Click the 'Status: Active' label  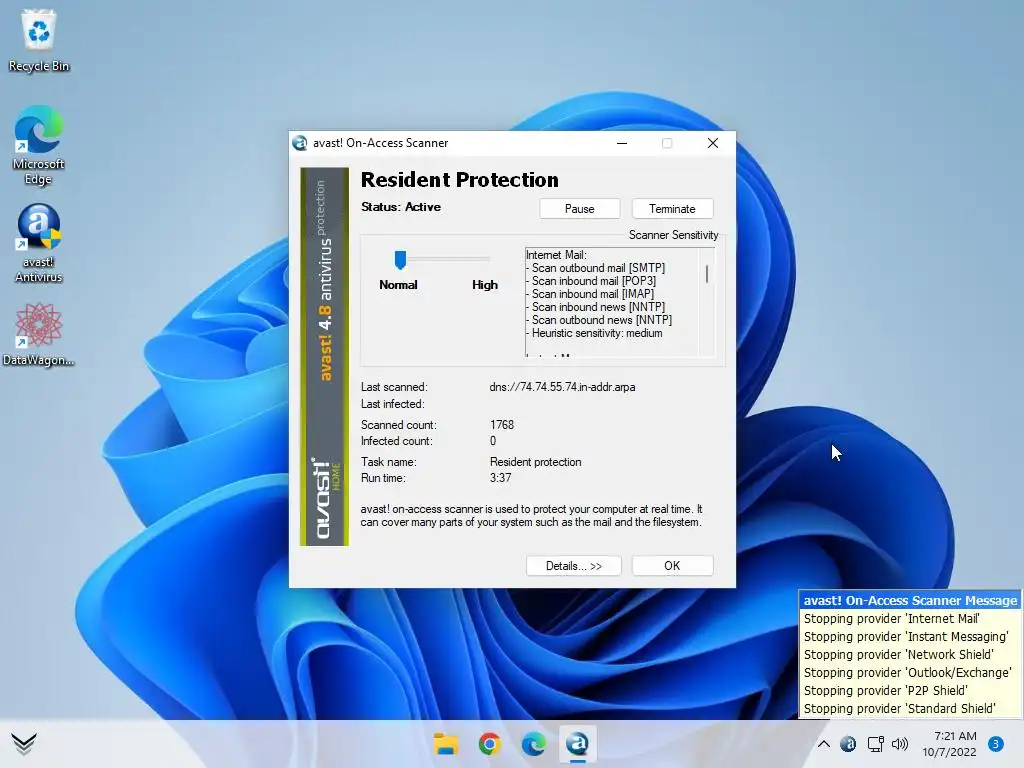pyautogui.click(x=401, y=207)
